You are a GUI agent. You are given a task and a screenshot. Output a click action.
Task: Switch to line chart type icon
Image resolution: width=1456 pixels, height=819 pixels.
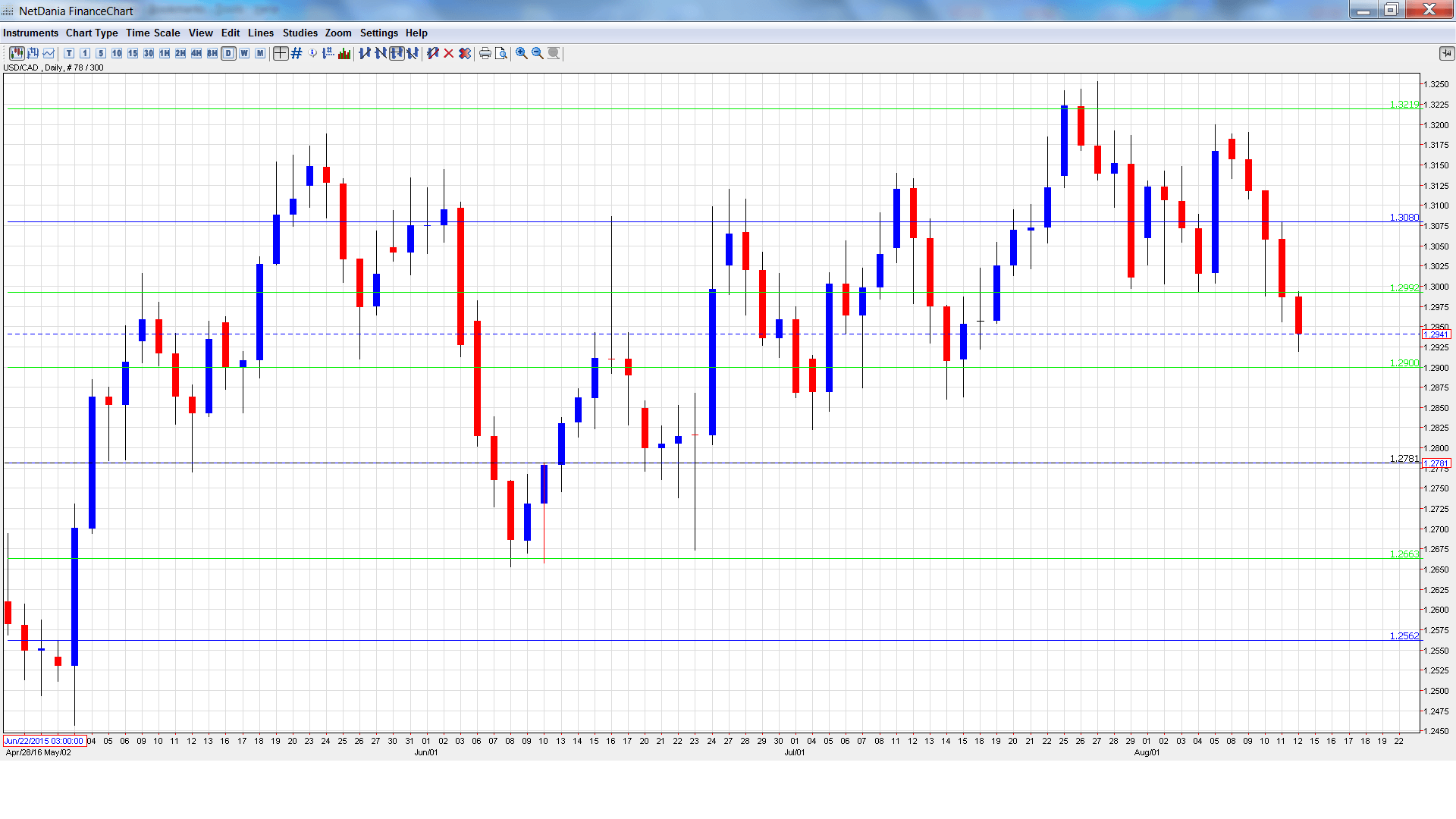[x=49, y=53]
